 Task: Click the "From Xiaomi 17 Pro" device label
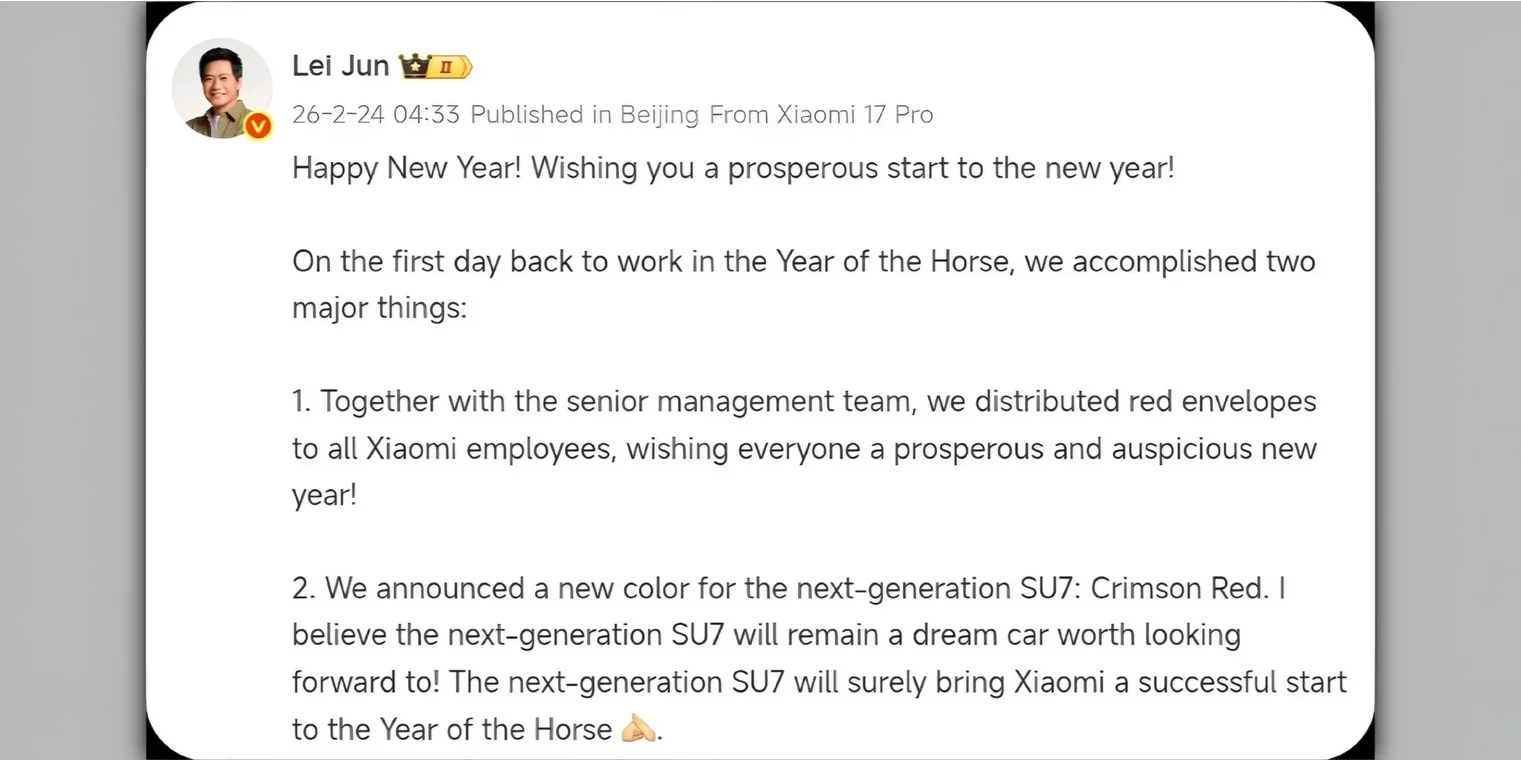(x=820, y=115)
